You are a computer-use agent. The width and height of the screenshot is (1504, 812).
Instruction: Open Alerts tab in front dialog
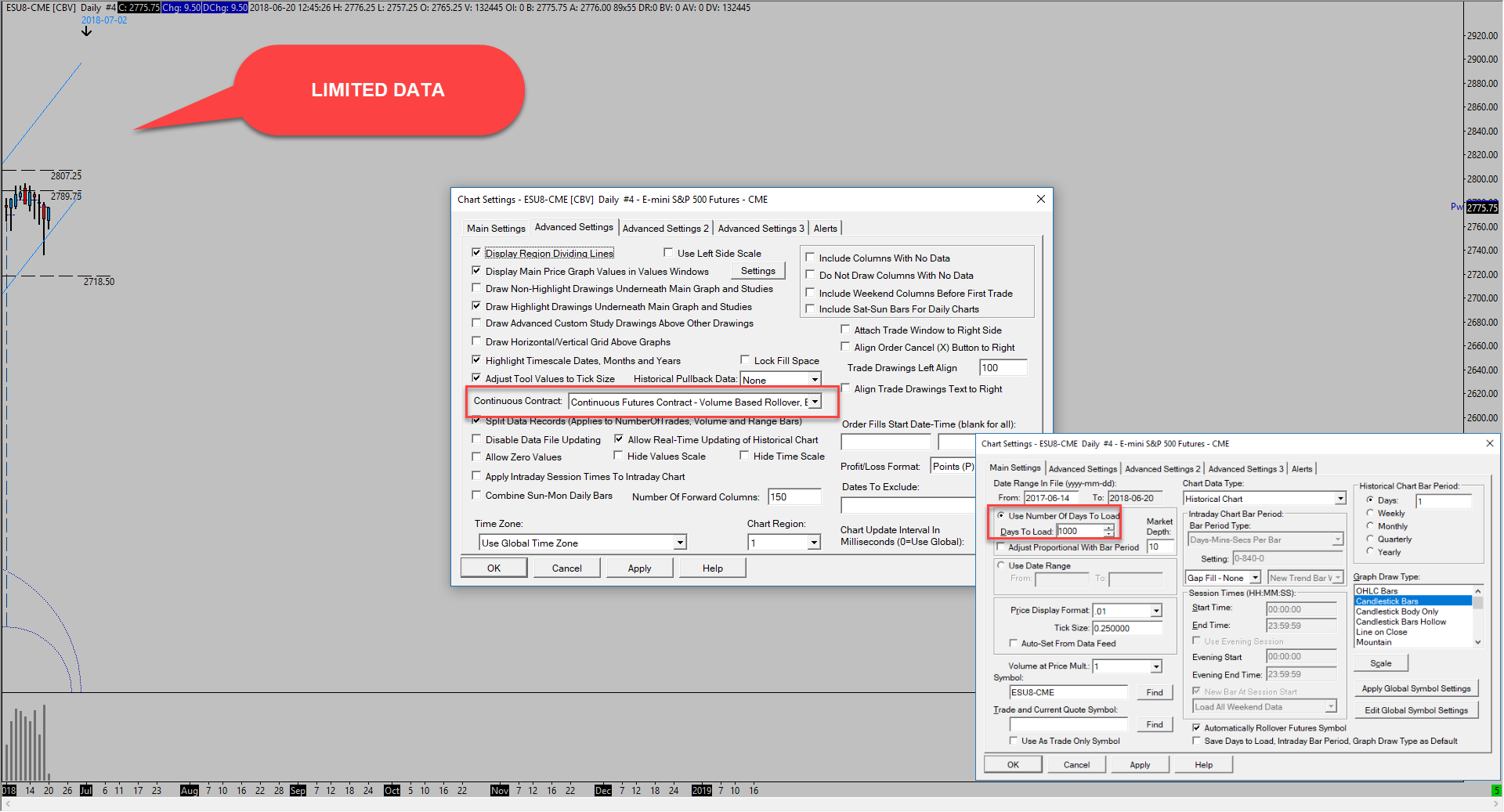coord(1302,469)
